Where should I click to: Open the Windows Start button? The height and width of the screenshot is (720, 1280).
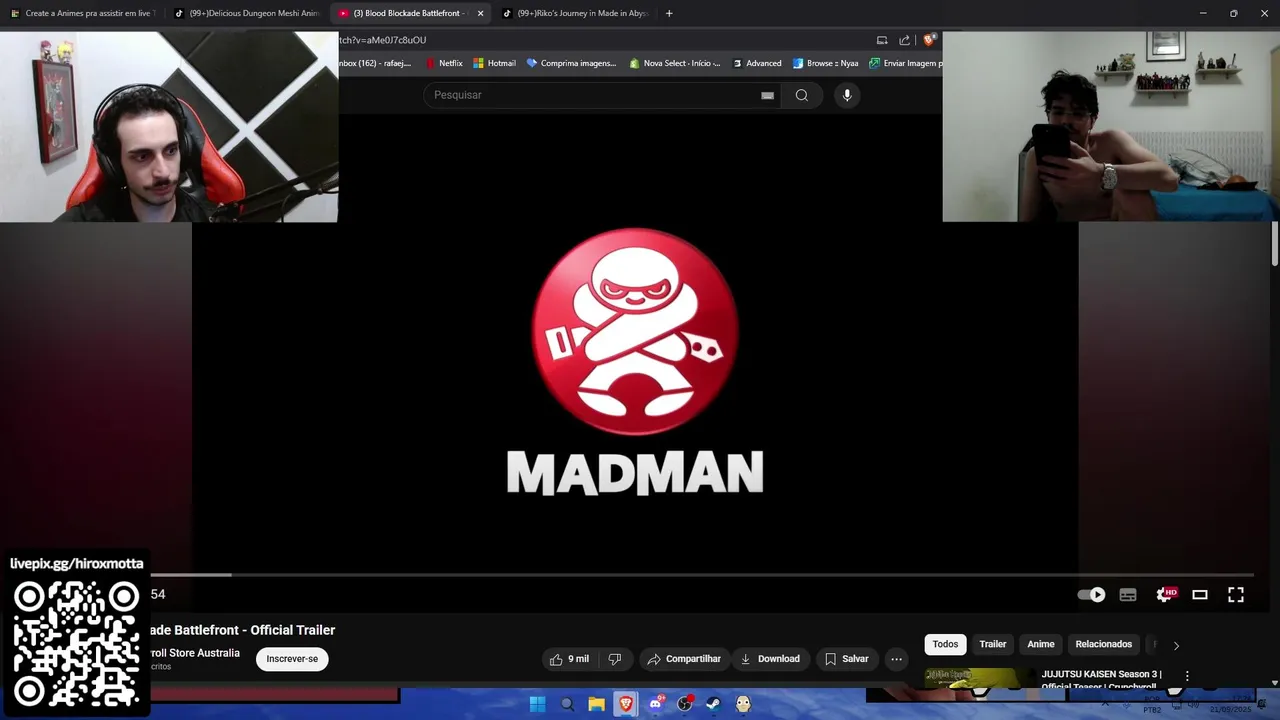(537, 704)
